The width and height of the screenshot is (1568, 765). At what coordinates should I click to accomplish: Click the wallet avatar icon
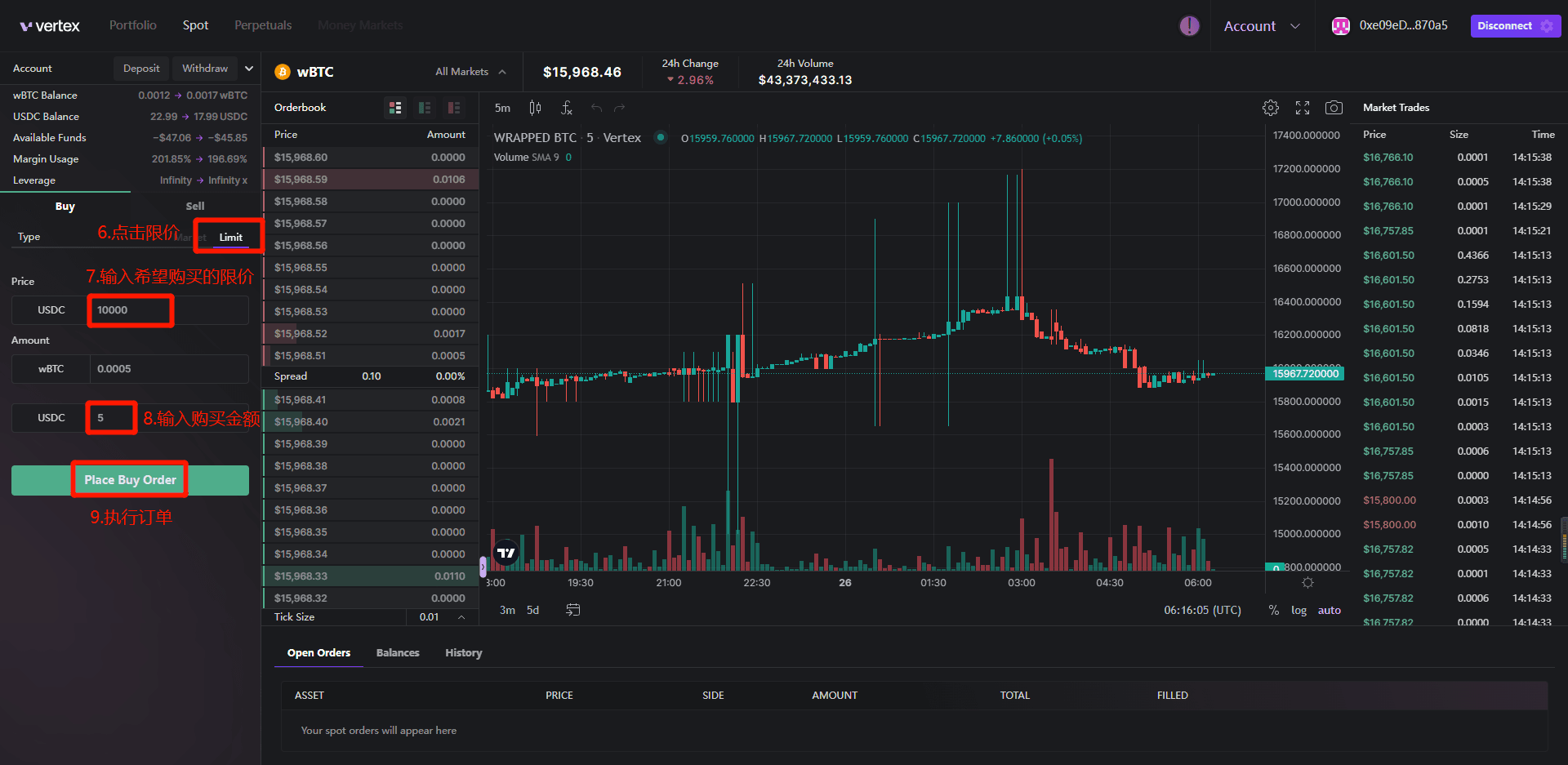click(1340, 25)
